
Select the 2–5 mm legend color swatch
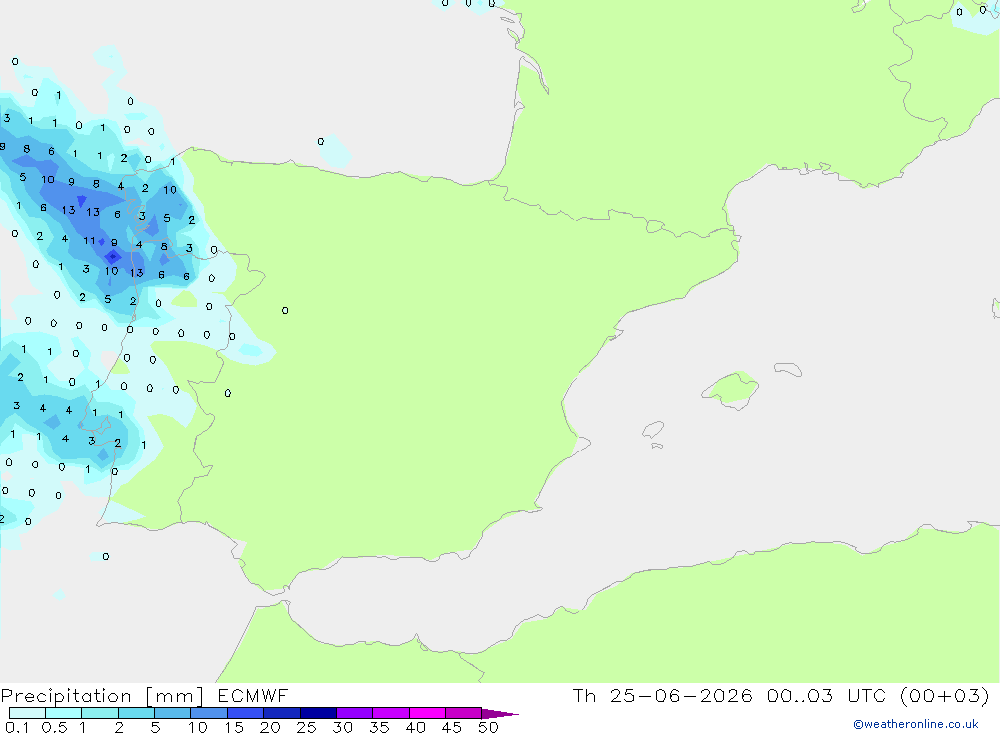[136, 713]
